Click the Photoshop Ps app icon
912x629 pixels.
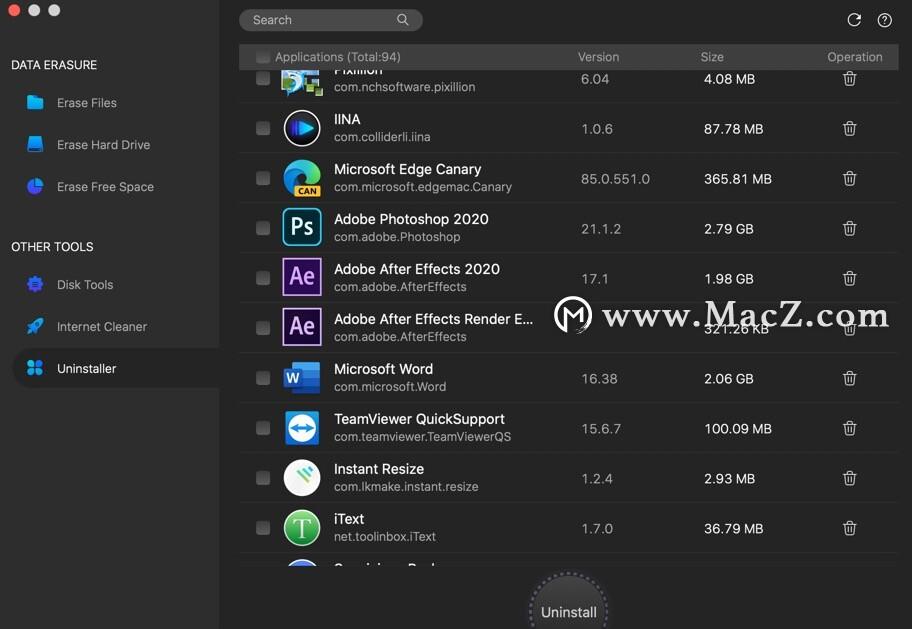(302, 227)
